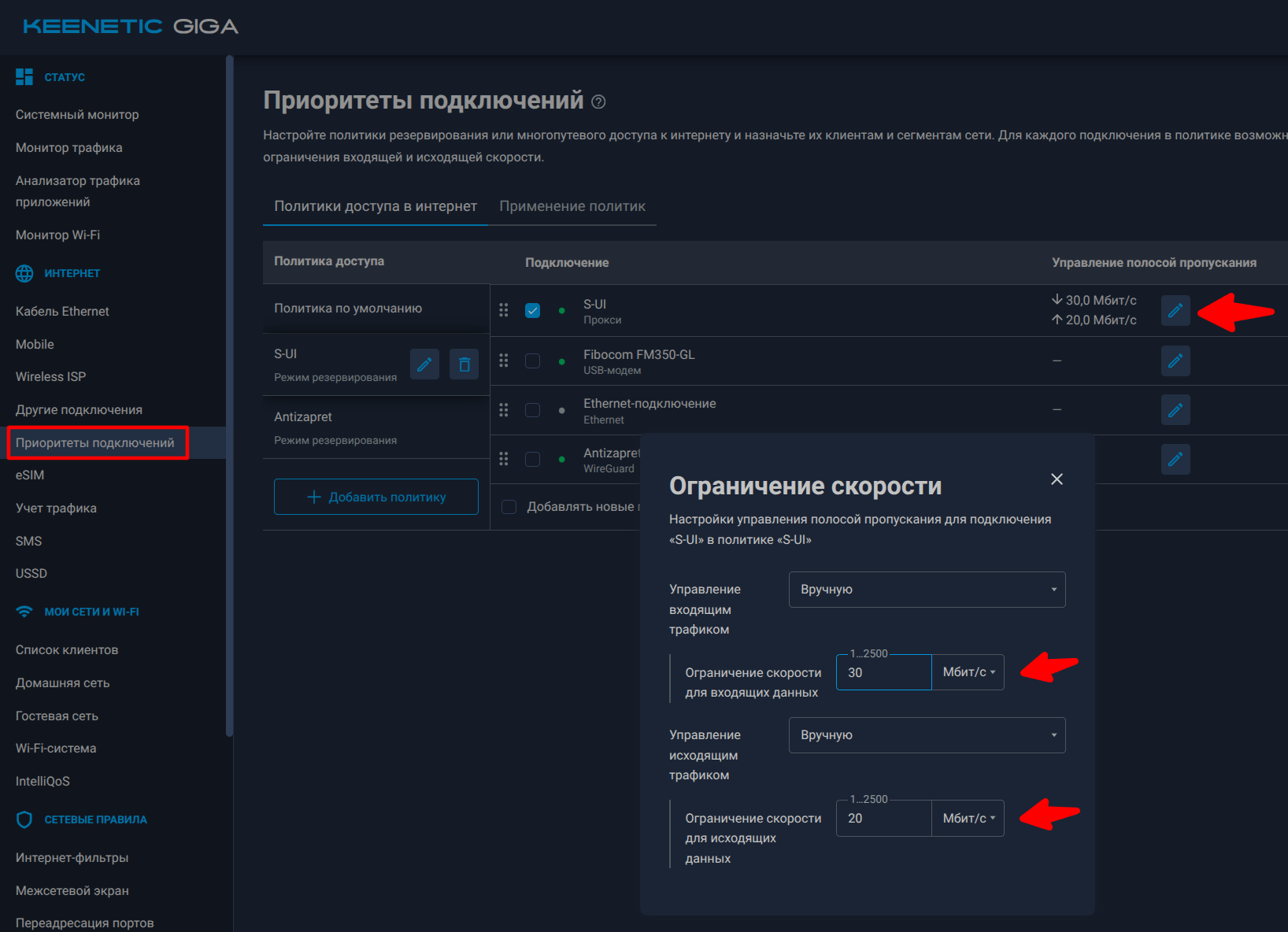Click help icon beside Приоритеты подключений title
Screen dimensions: 1288x932
[x=598, y=102]
